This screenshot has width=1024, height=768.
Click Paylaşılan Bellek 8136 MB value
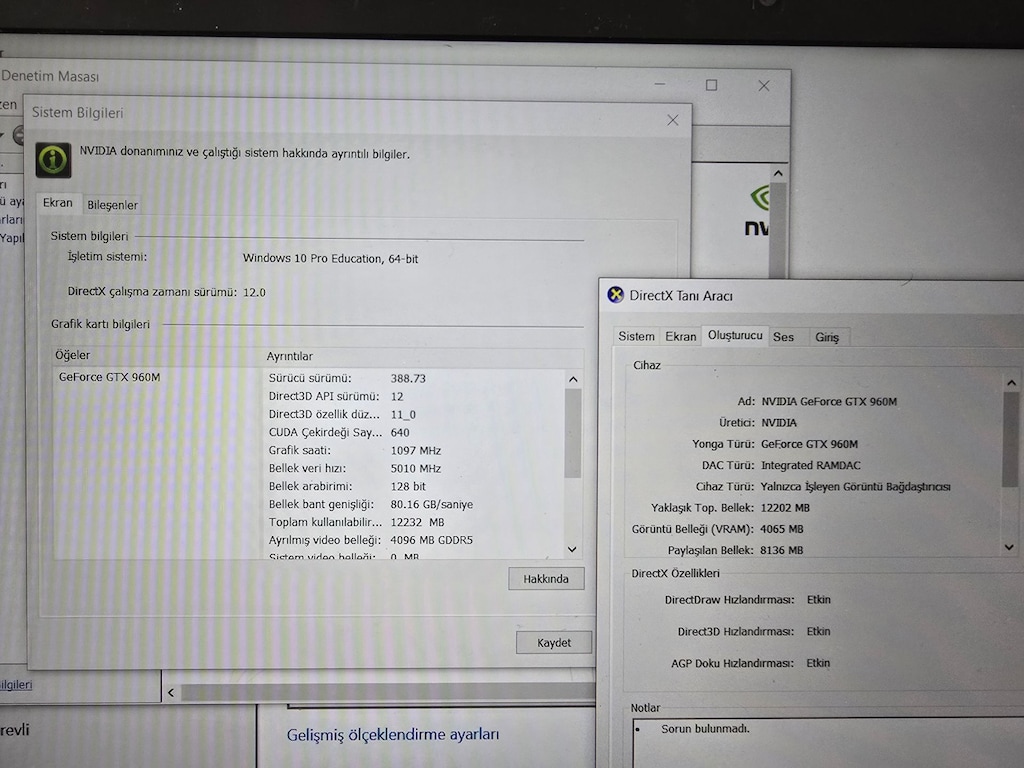coord(782,550)
